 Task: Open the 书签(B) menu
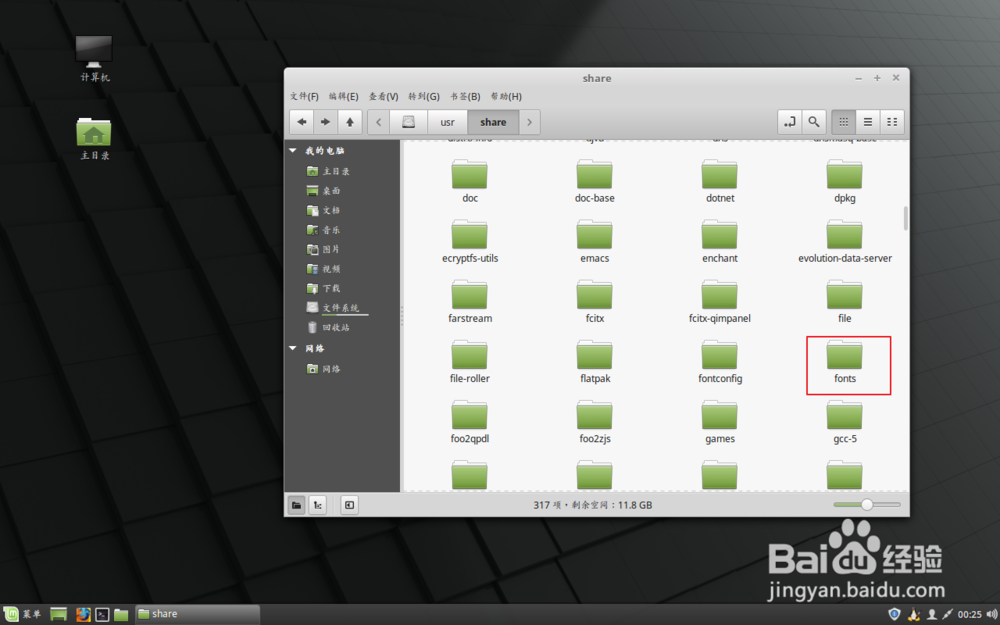(x=465, y=96)
